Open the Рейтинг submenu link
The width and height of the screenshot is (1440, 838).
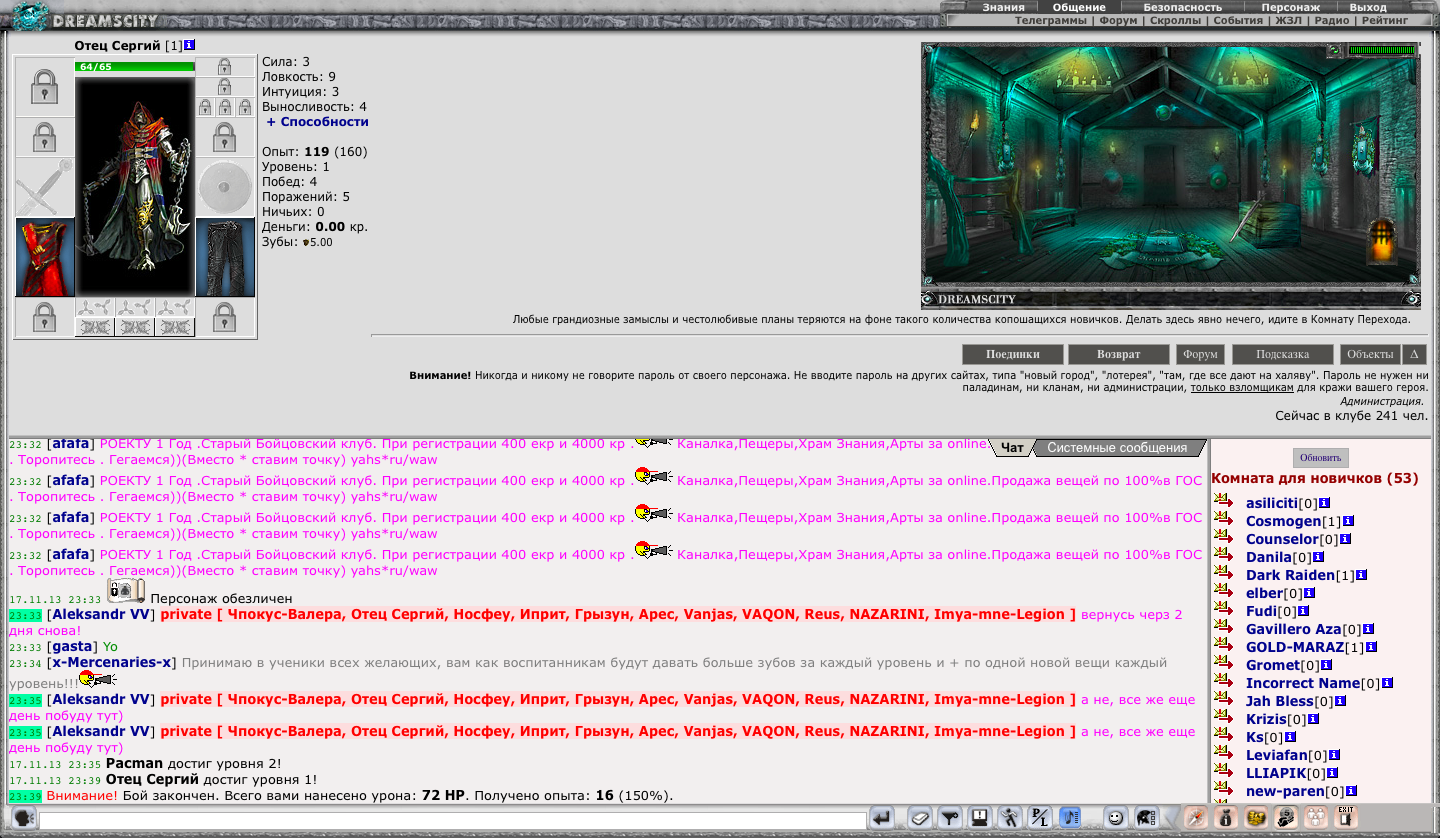(1384, 20)
